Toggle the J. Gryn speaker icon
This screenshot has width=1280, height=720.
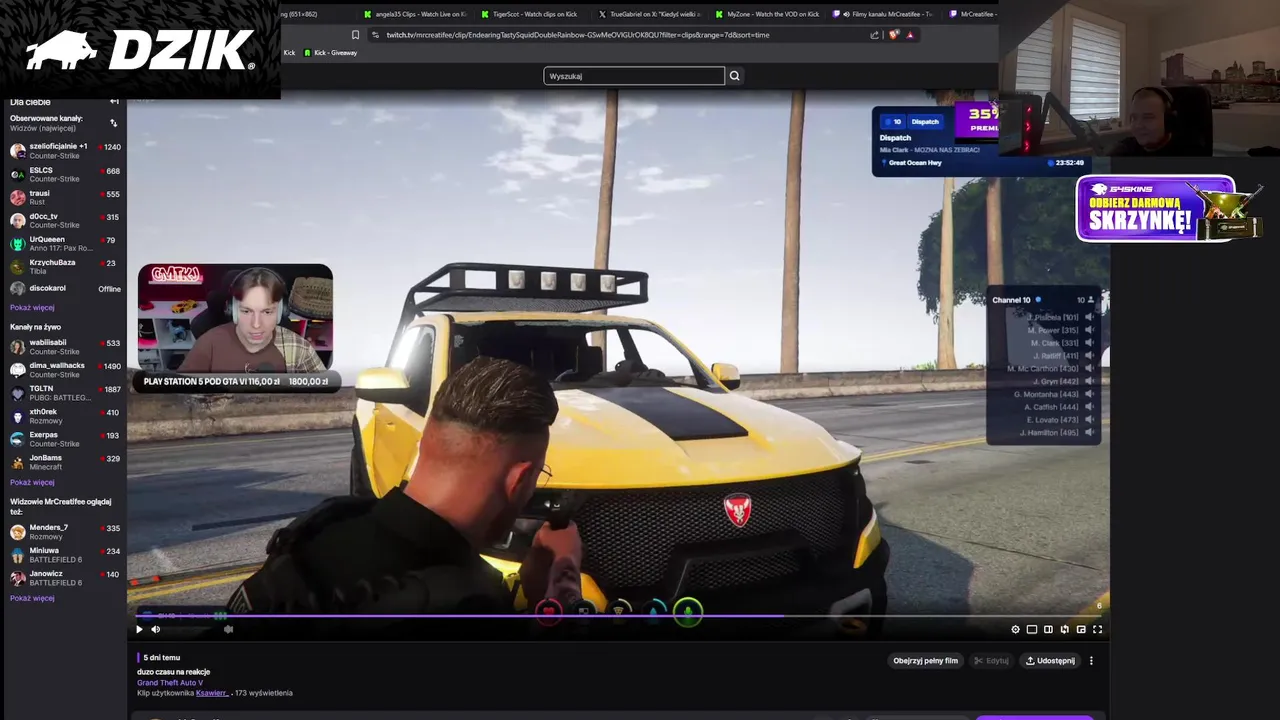click(x=1089, y=381)
